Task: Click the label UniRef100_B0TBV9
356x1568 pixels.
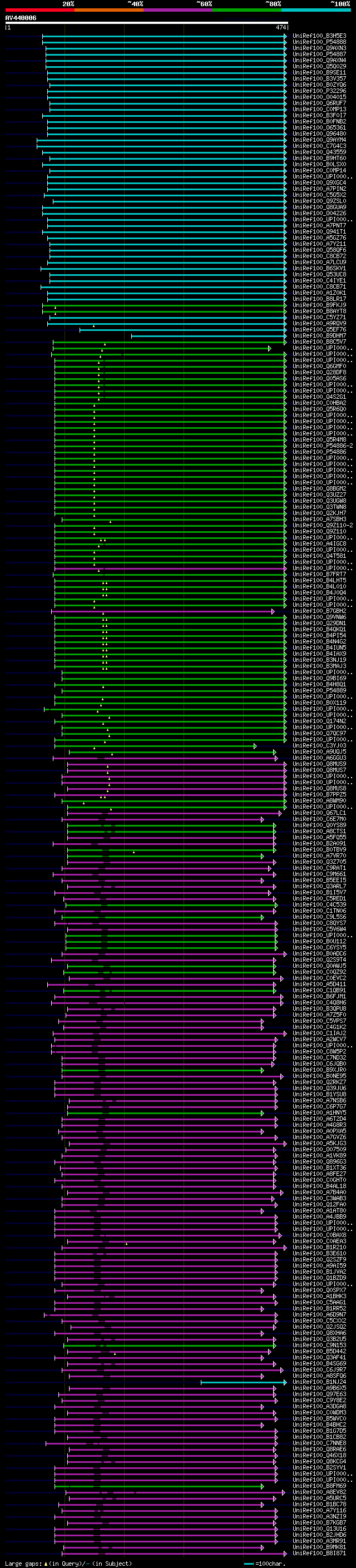Action: [319, 849]
